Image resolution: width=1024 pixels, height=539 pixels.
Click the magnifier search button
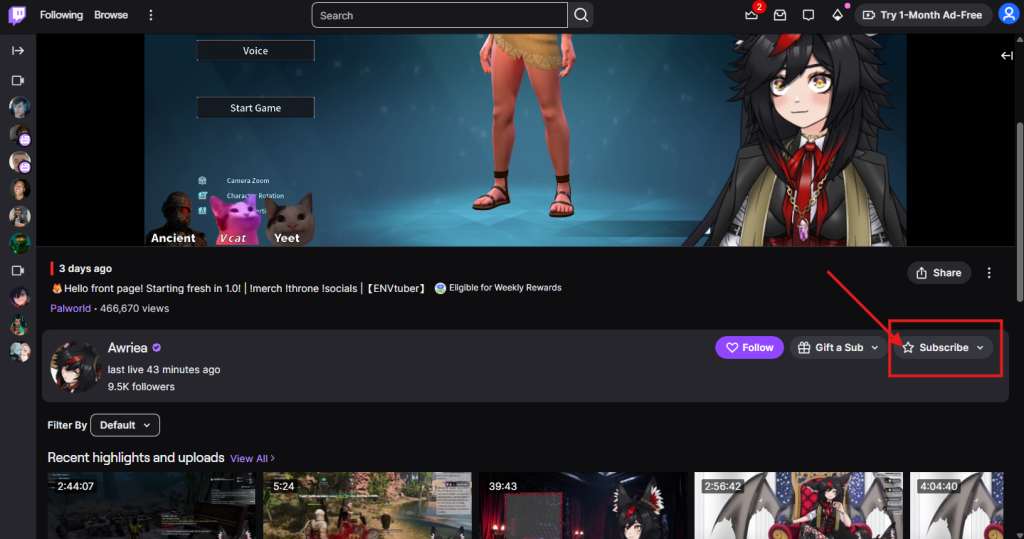(581, 15)
